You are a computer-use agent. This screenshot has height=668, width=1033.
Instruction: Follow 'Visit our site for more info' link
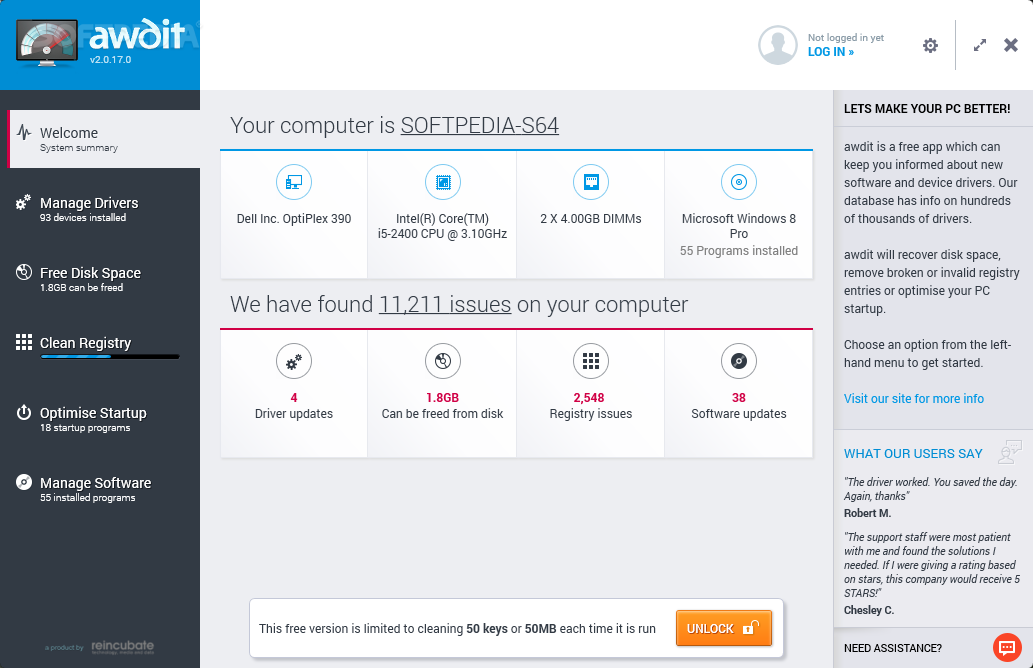914,399
